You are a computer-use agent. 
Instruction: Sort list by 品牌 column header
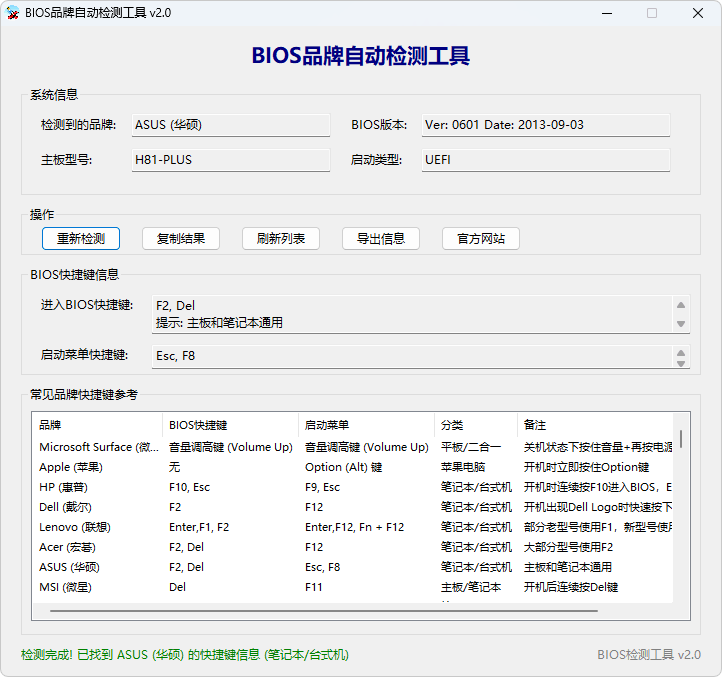[98, 425]
